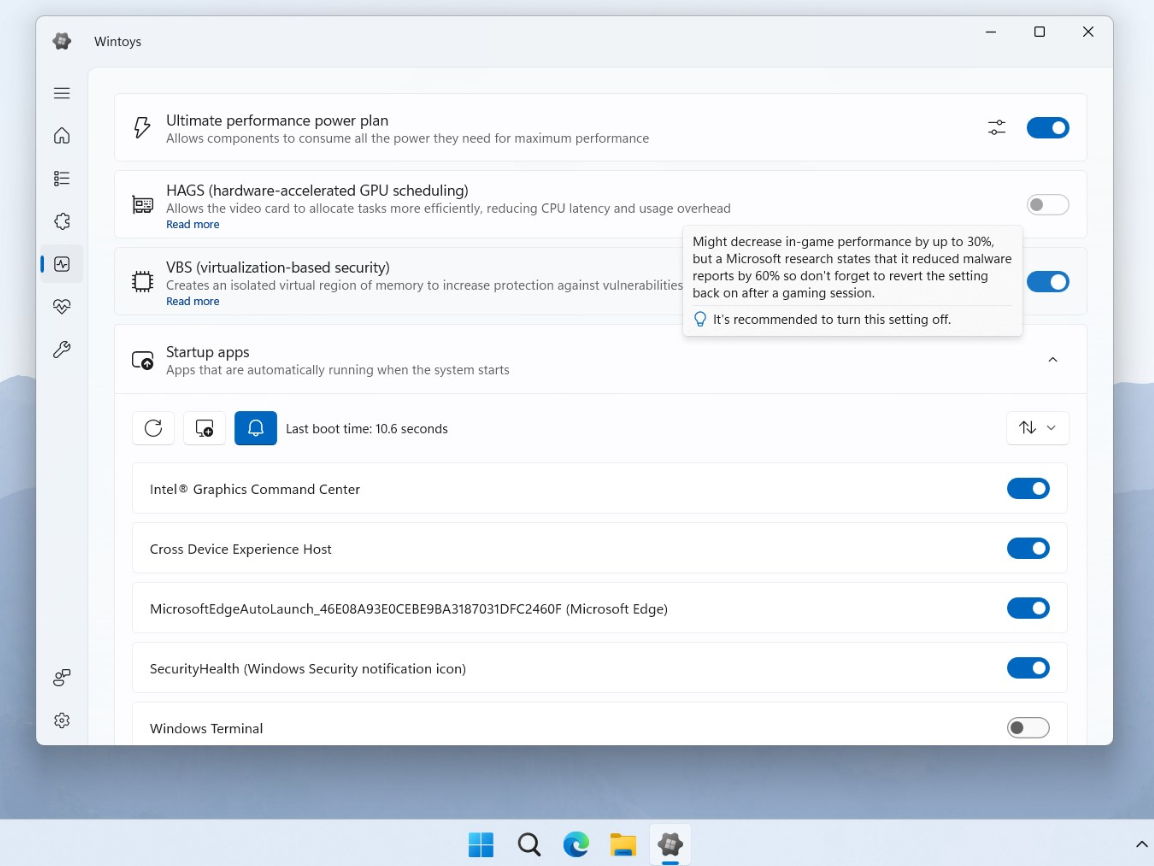Turn off Intel Graphics Command Center startup

click(1027, 489)
